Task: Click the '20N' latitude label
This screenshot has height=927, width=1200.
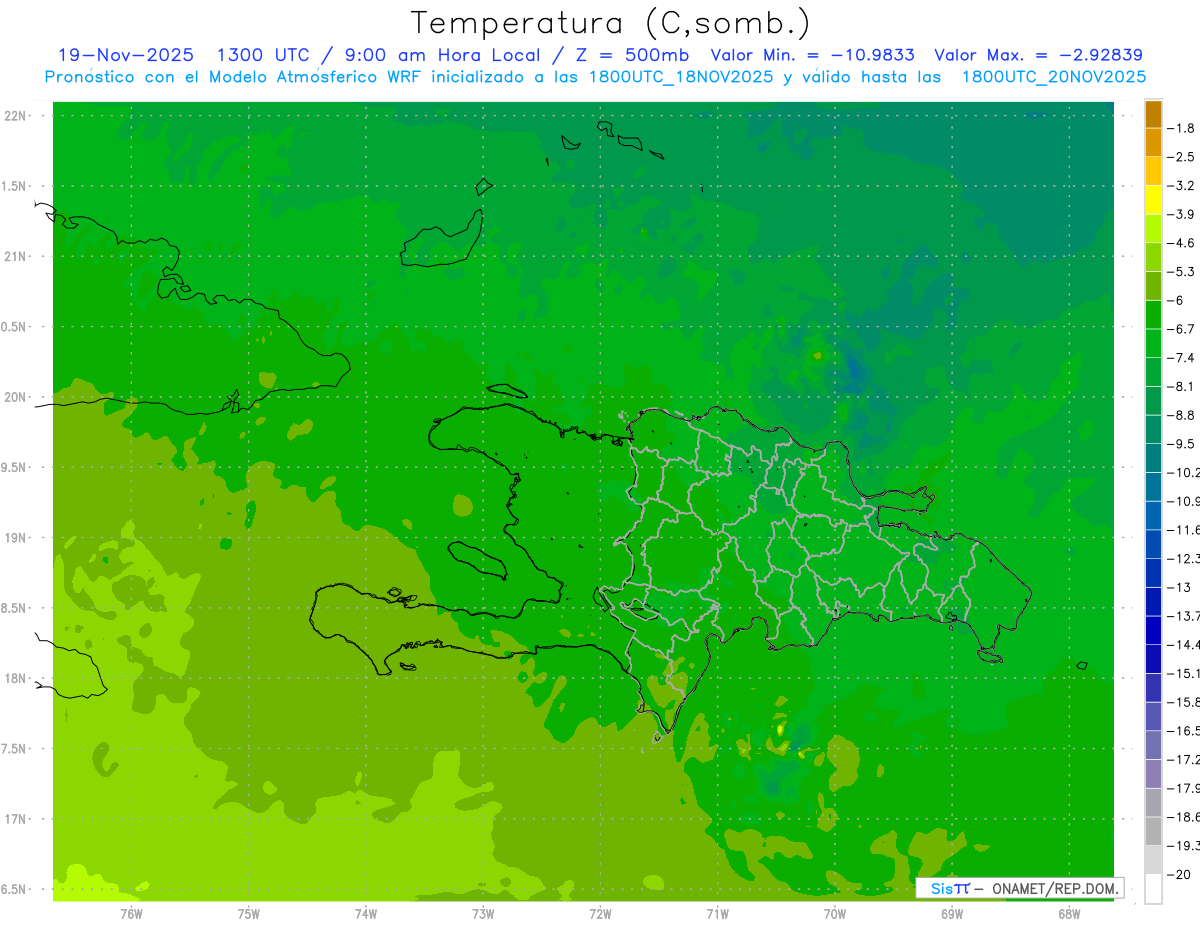Action: tap(17, 397)
